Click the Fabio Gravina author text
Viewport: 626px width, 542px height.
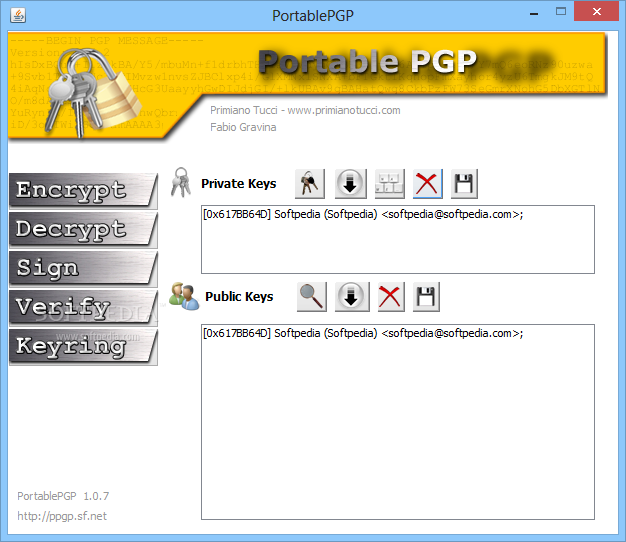coord(243,127)
